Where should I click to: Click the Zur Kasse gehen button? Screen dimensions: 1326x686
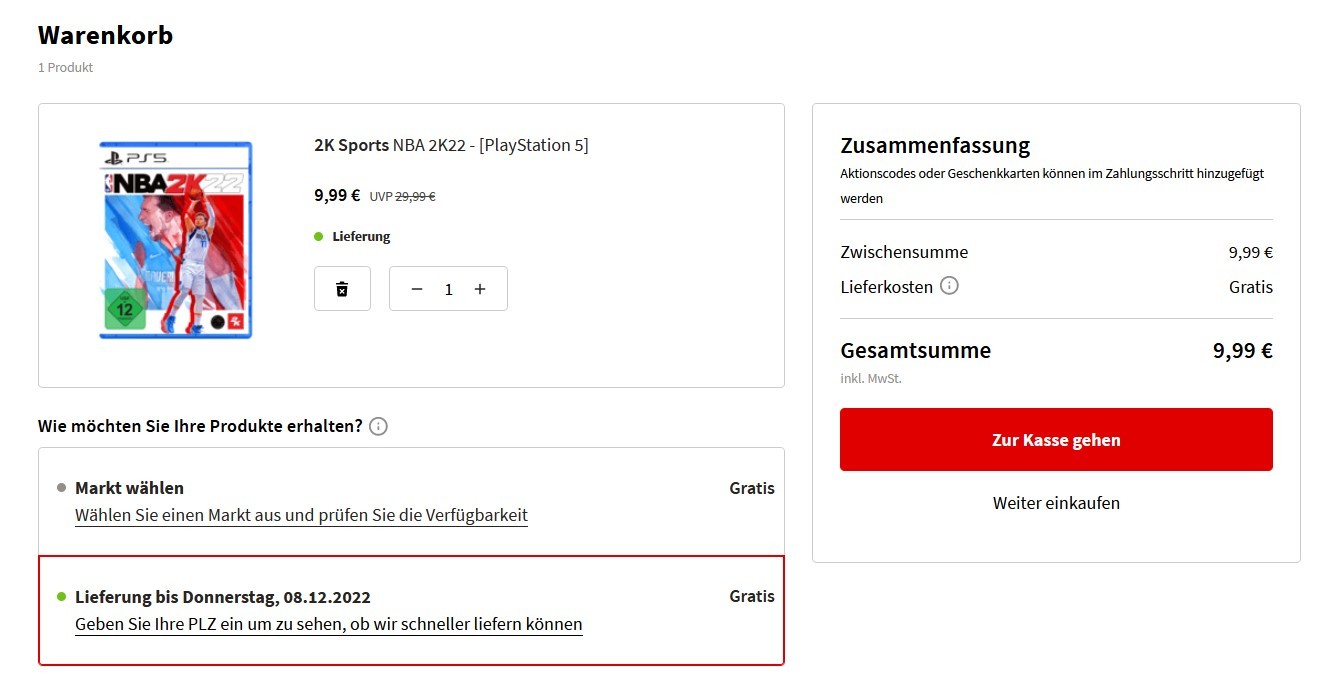tap(1056, 439)
